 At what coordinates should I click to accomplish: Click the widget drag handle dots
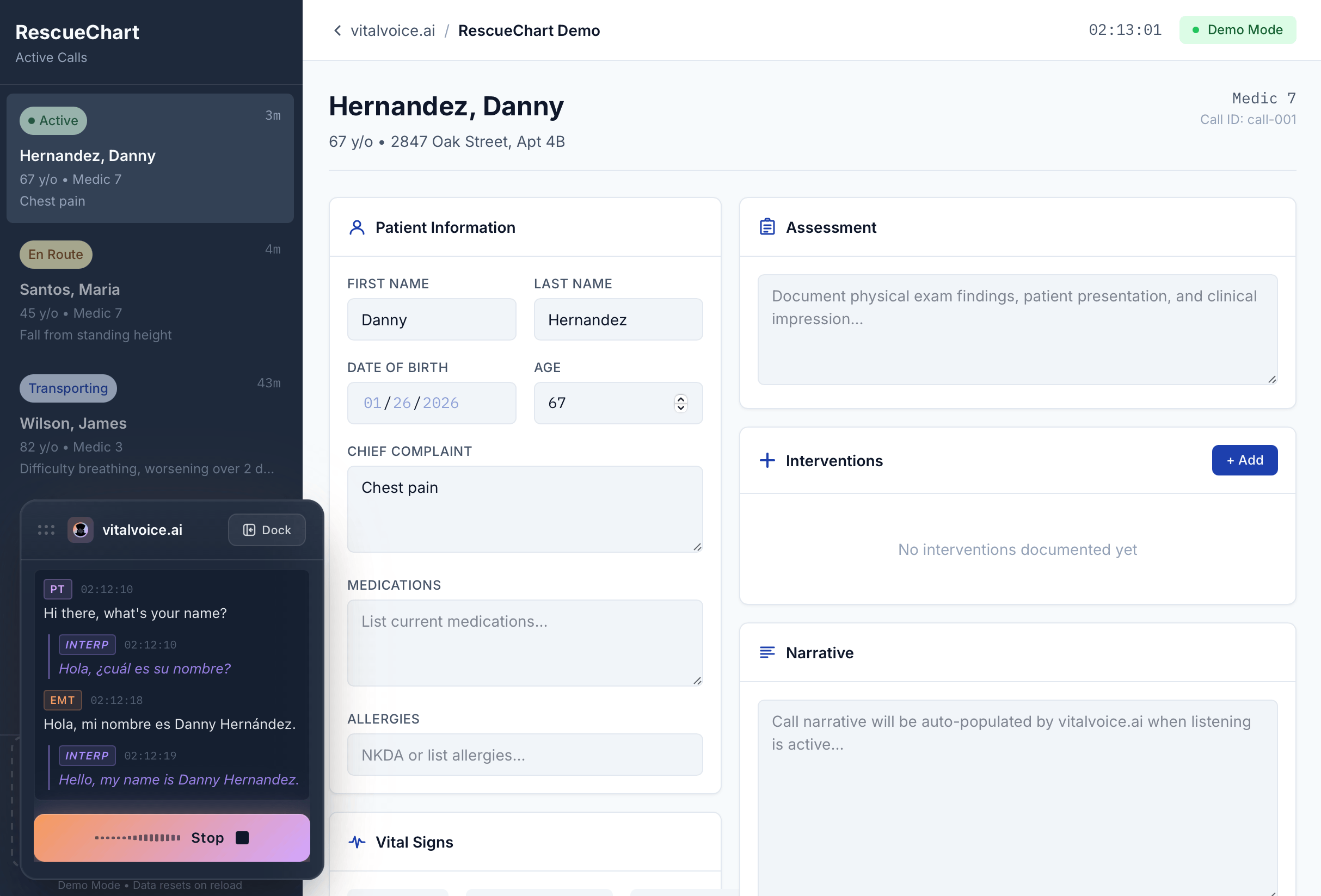46,529
